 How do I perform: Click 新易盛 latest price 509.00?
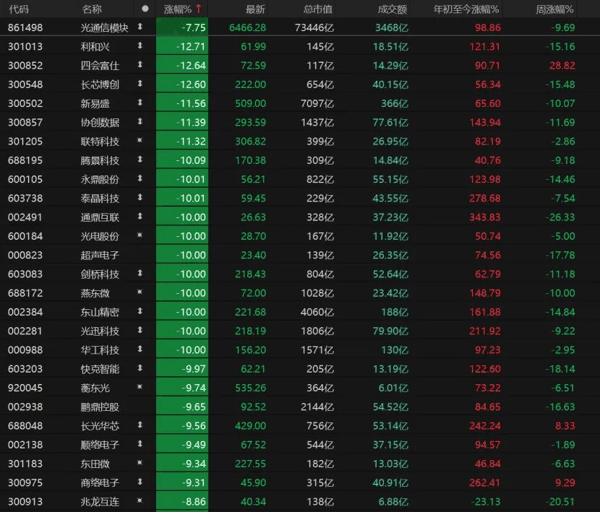250,103
